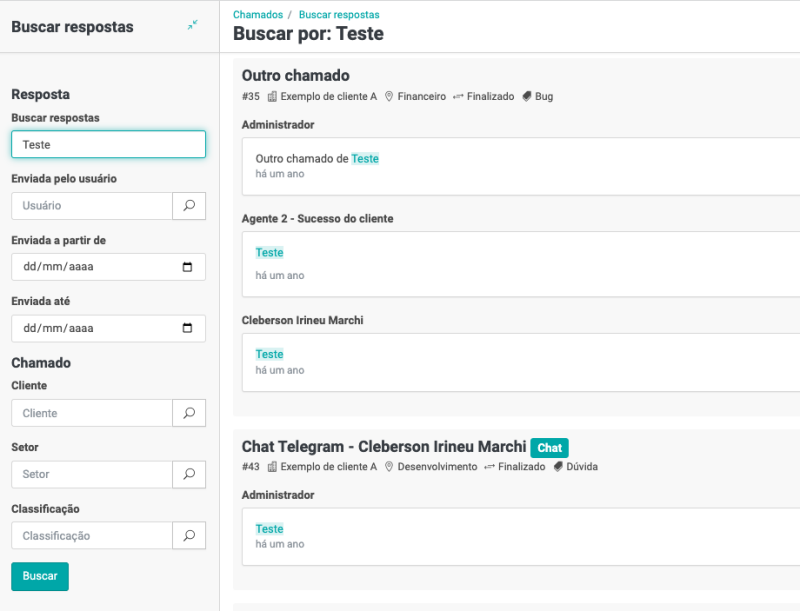This screenshot has width=800, height=611.
Task: Click the search icon beside Classificação field
Action: coord(189,536)
